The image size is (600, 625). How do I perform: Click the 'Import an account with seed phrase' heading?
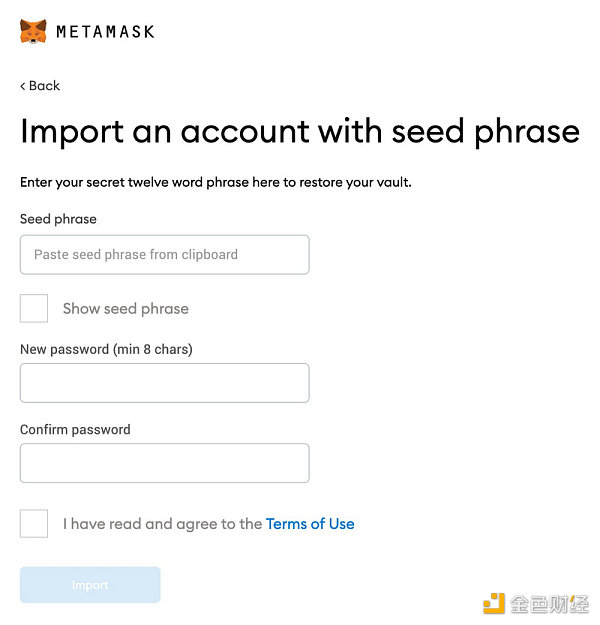pos(300,132)
